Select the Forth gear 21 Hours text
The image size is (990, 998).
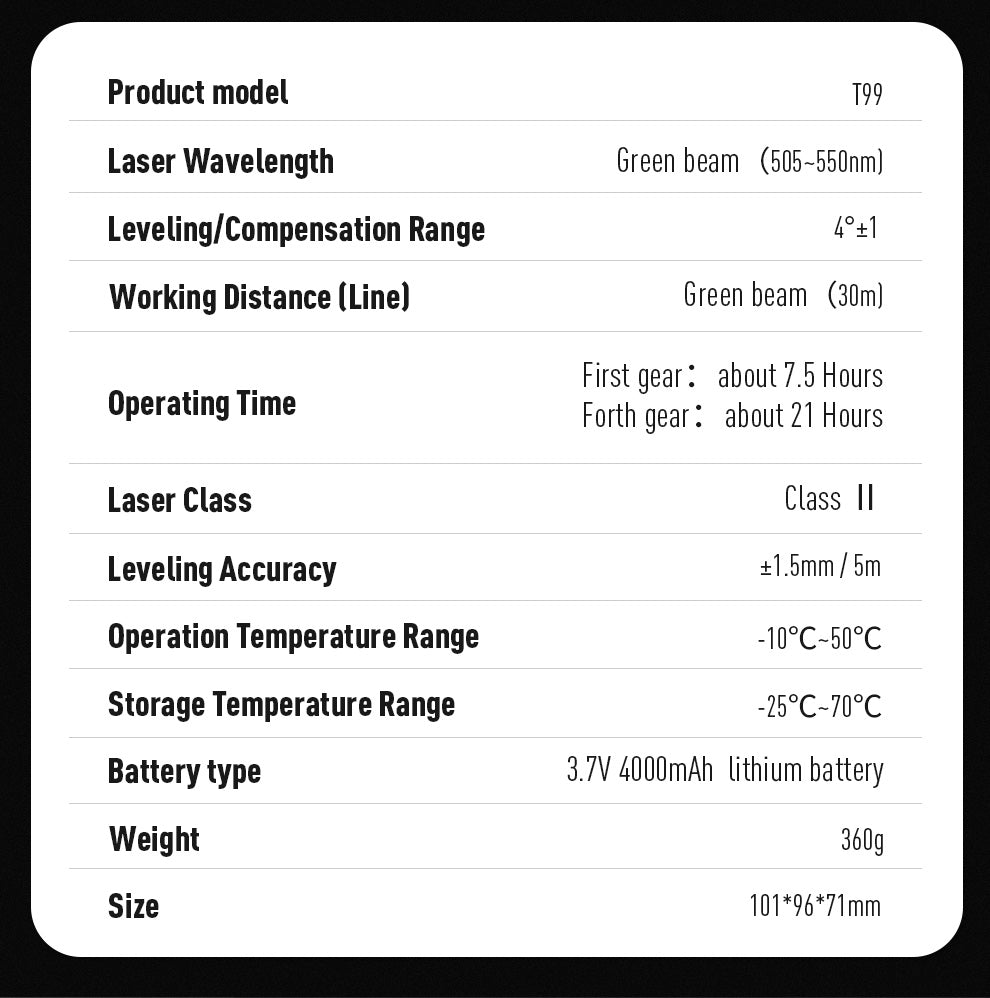click(732, 416)
